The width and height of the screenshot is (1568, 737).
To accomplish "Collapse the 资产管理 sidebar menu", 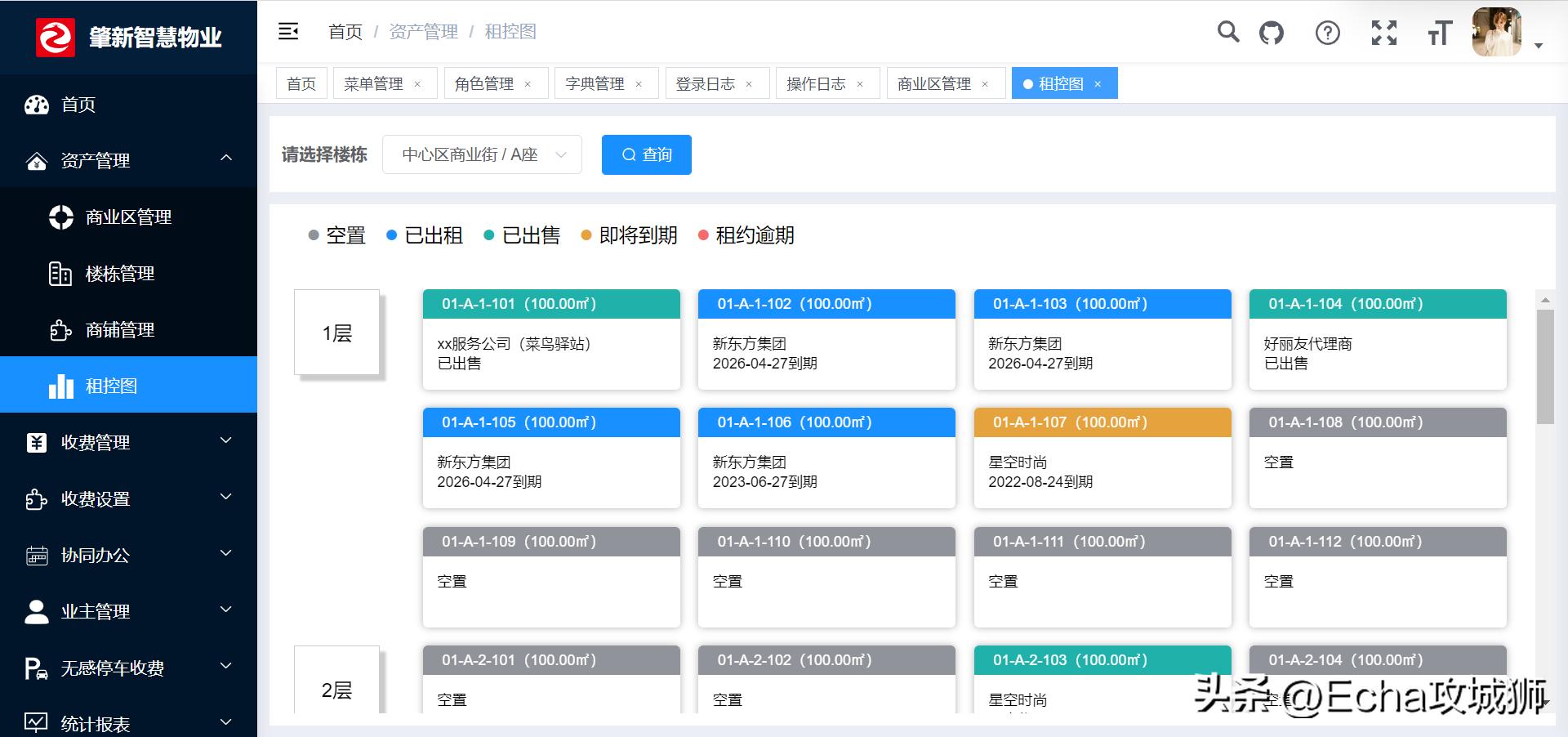I will pyautogui.click(x=98, y=161).
